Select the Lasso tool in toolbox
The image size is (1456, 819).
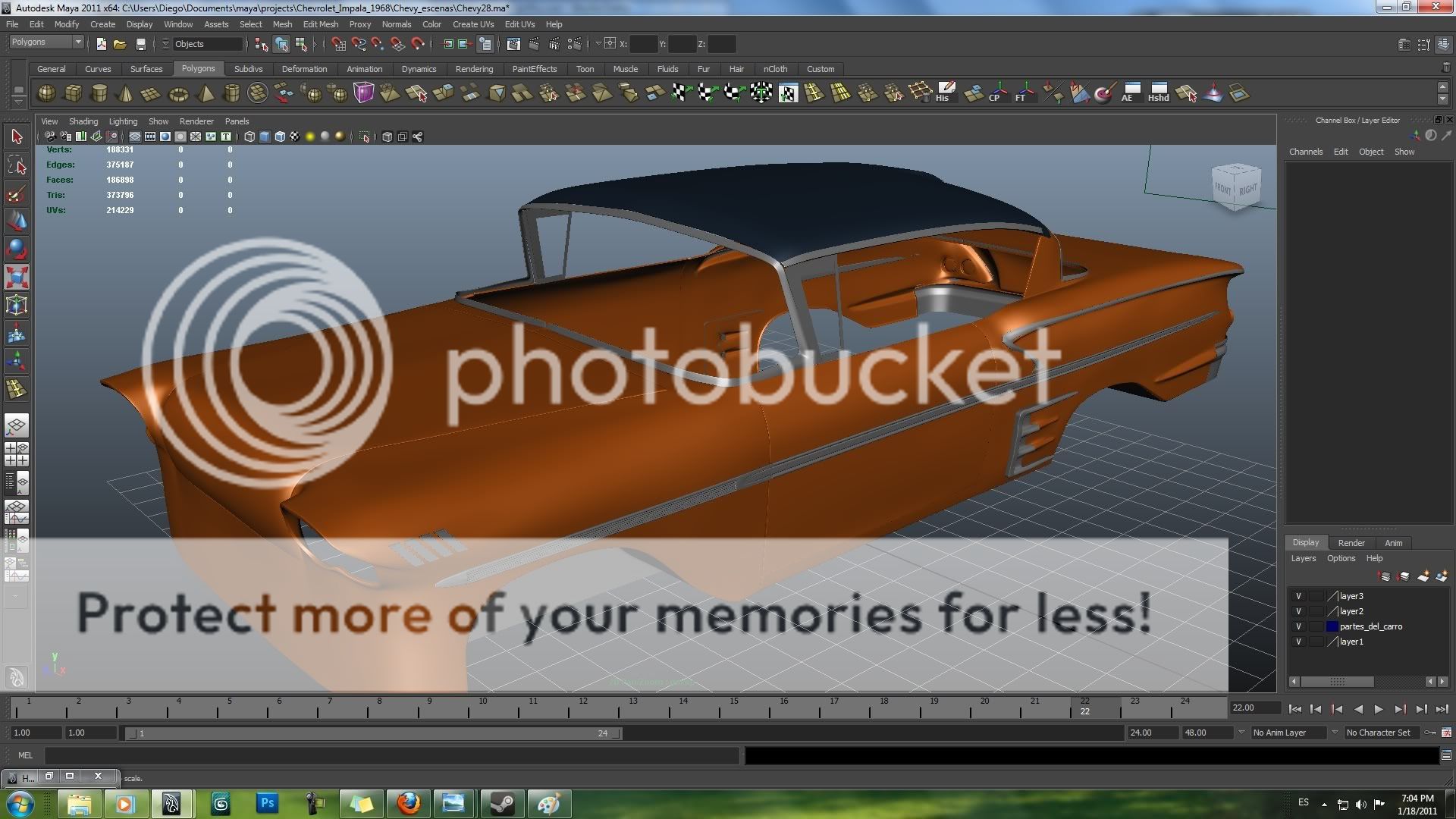(x=17, y=165)
